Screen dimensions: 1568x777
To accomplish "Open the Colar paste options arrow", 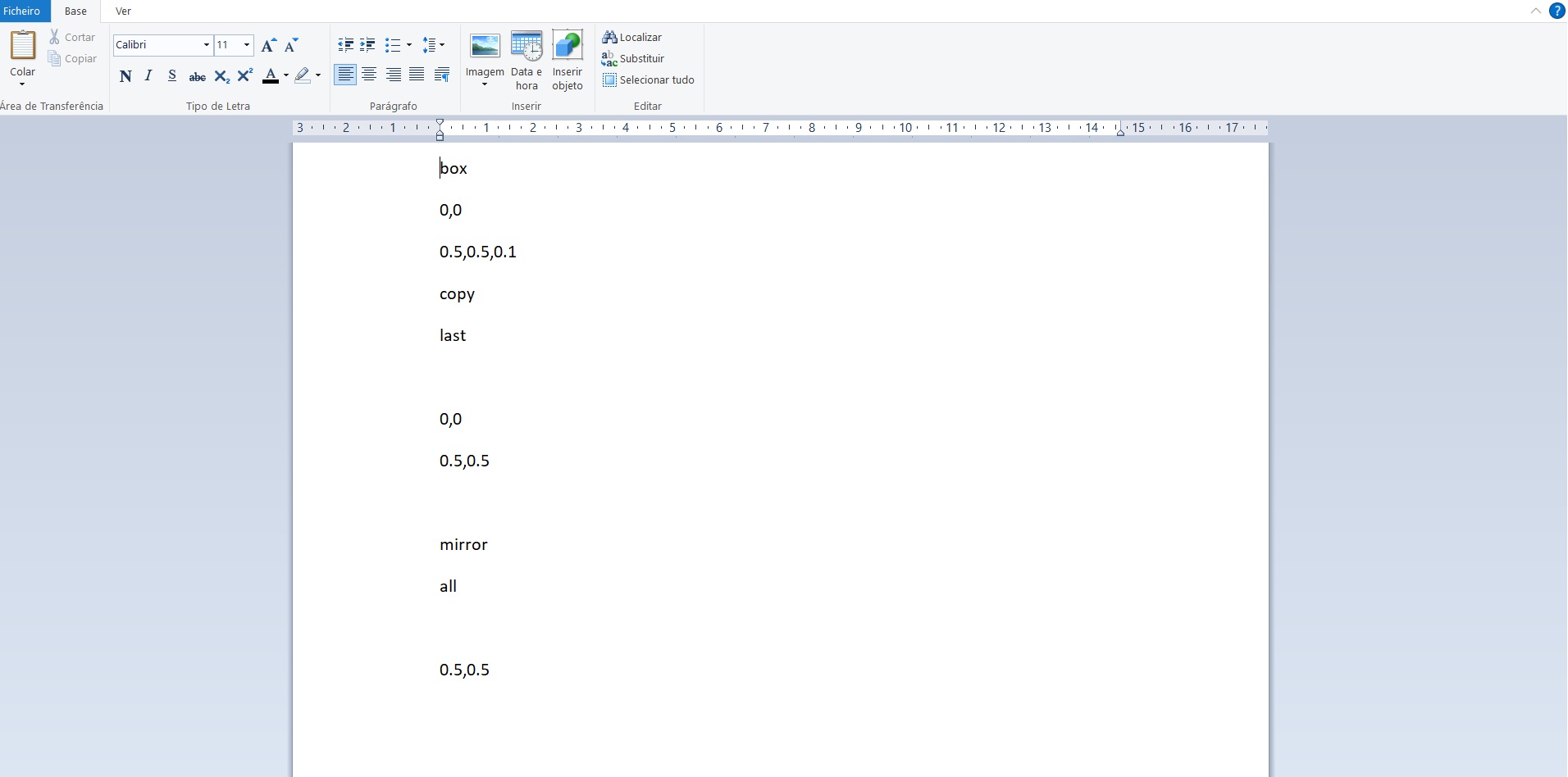I will point(22,84).
